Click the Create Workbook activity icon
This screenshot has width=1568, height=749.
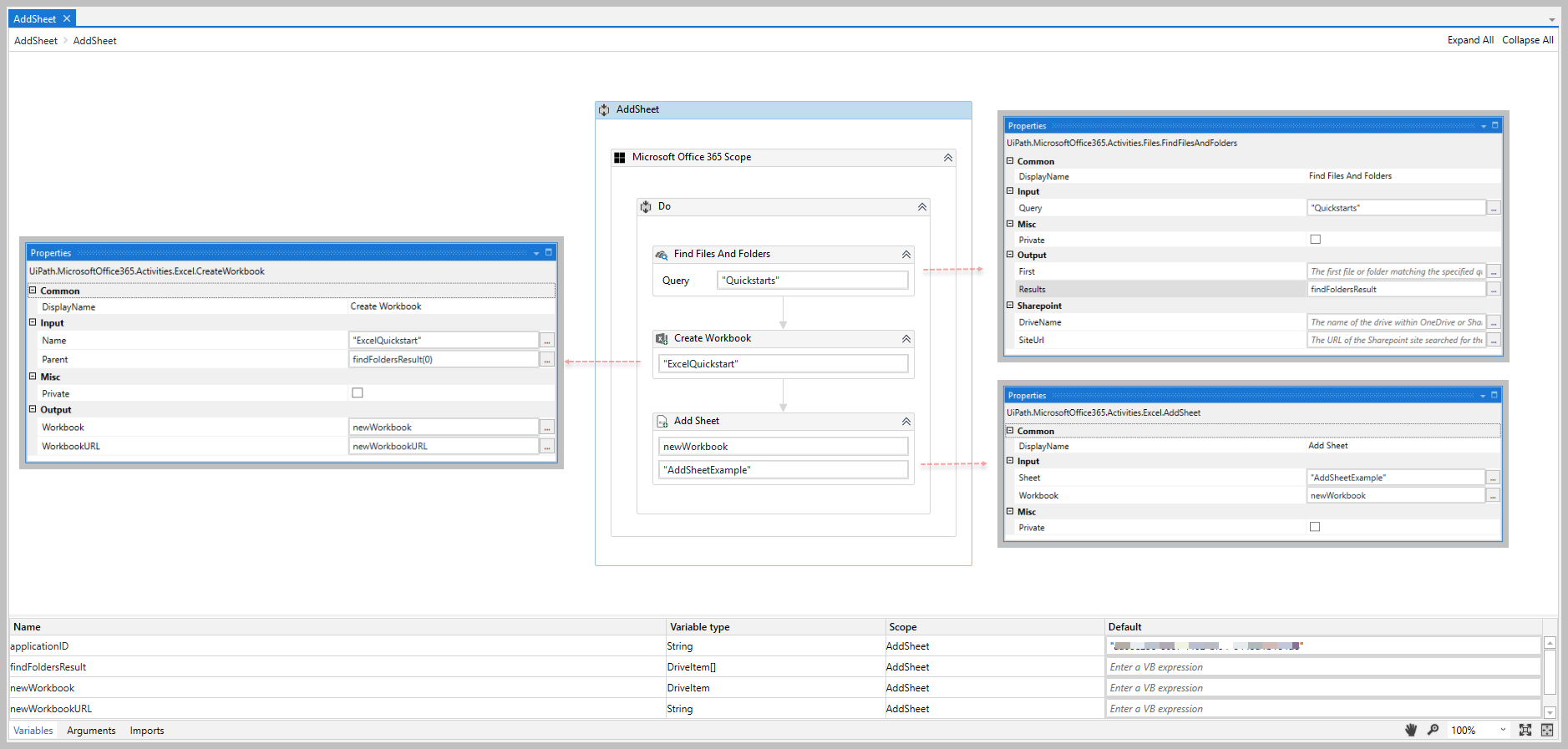tap(662, 339)
